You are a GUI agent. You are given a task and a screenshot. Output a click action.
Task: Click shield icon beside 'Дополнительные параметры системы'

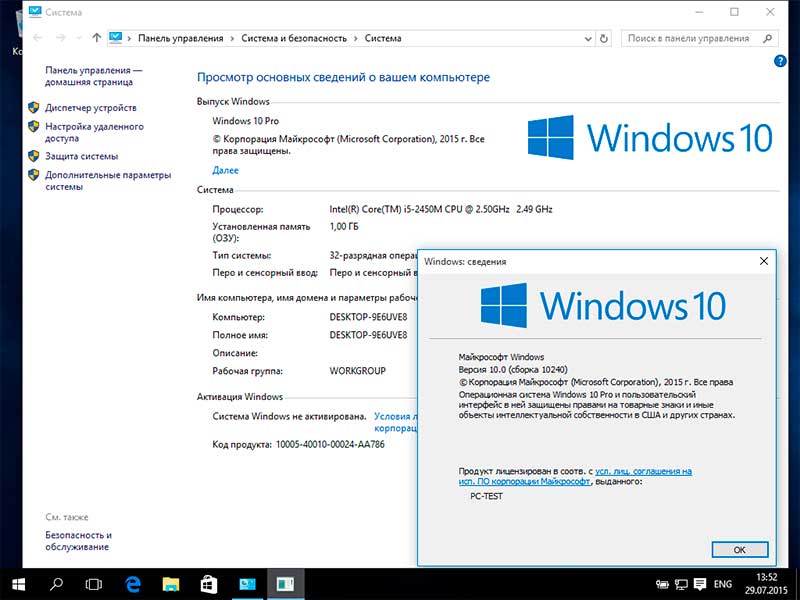[34, 174]
